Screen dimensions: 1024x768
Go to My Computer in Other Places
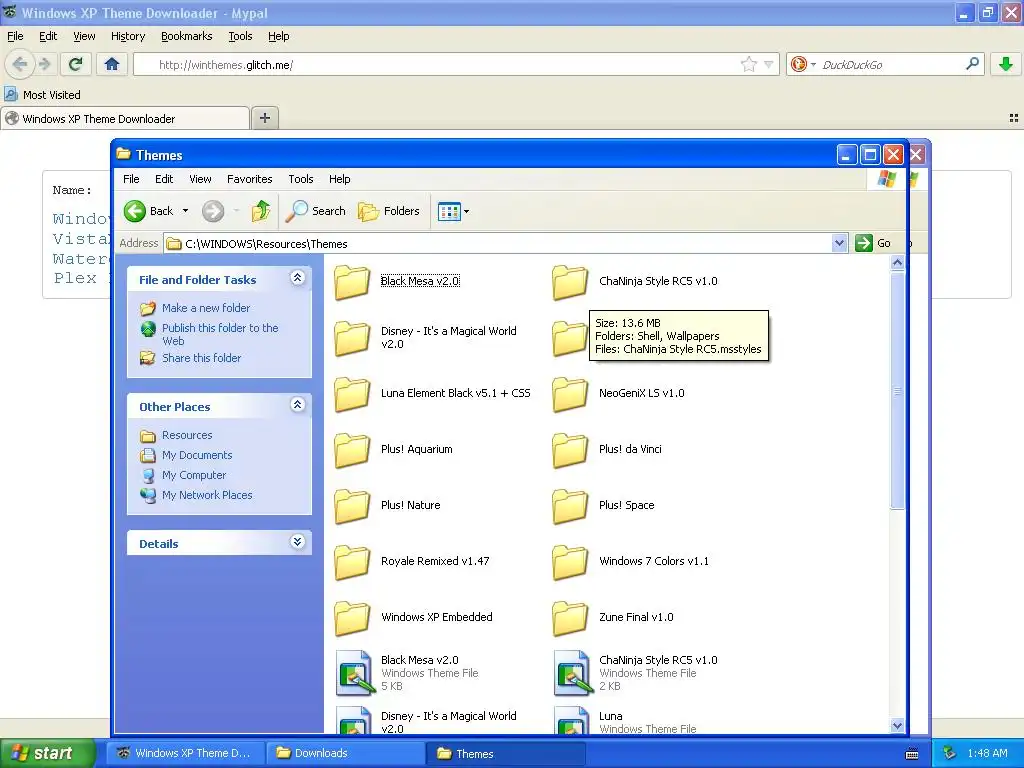(194, 475)
